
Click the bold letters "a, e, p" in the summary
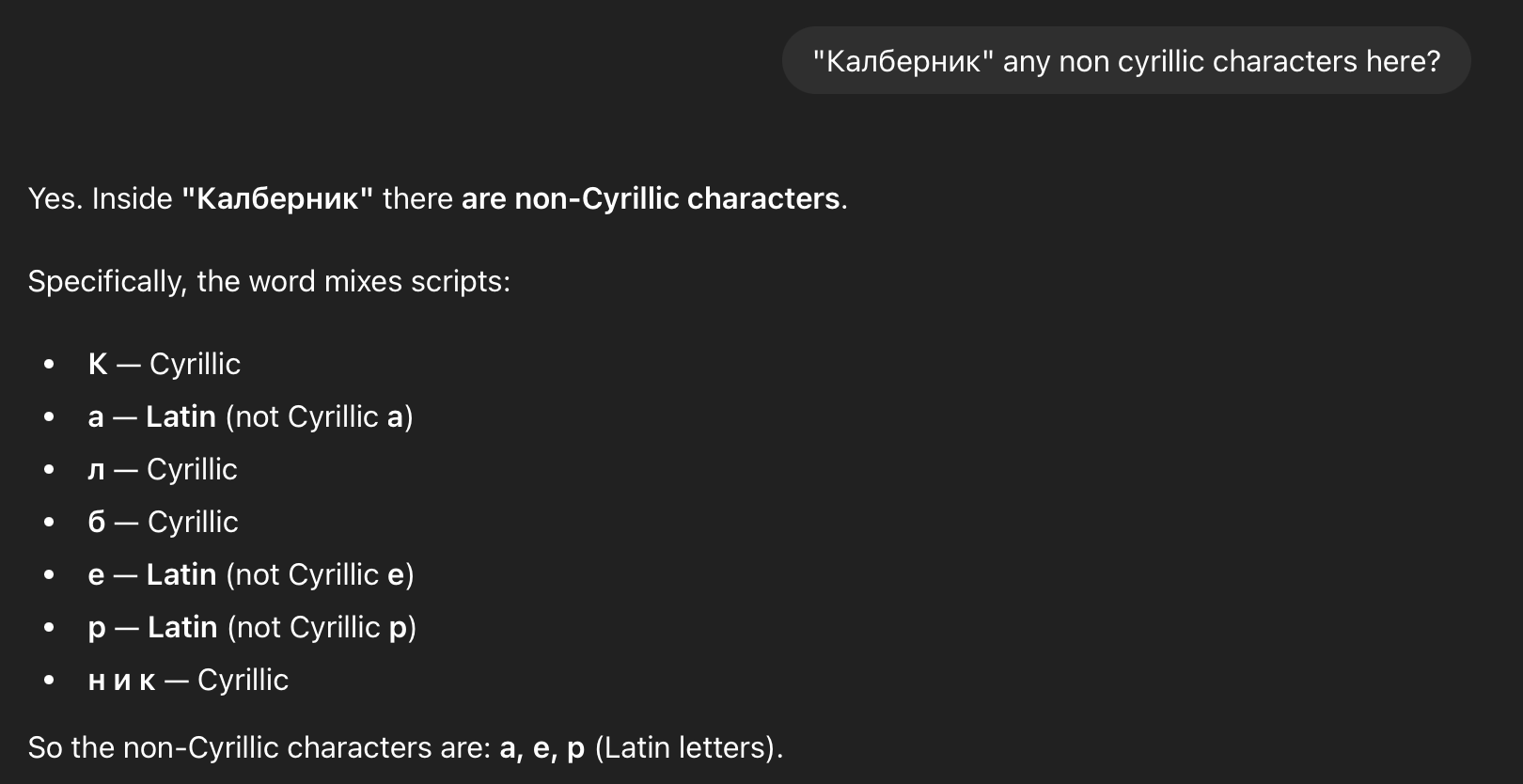[x=542, y=747]
